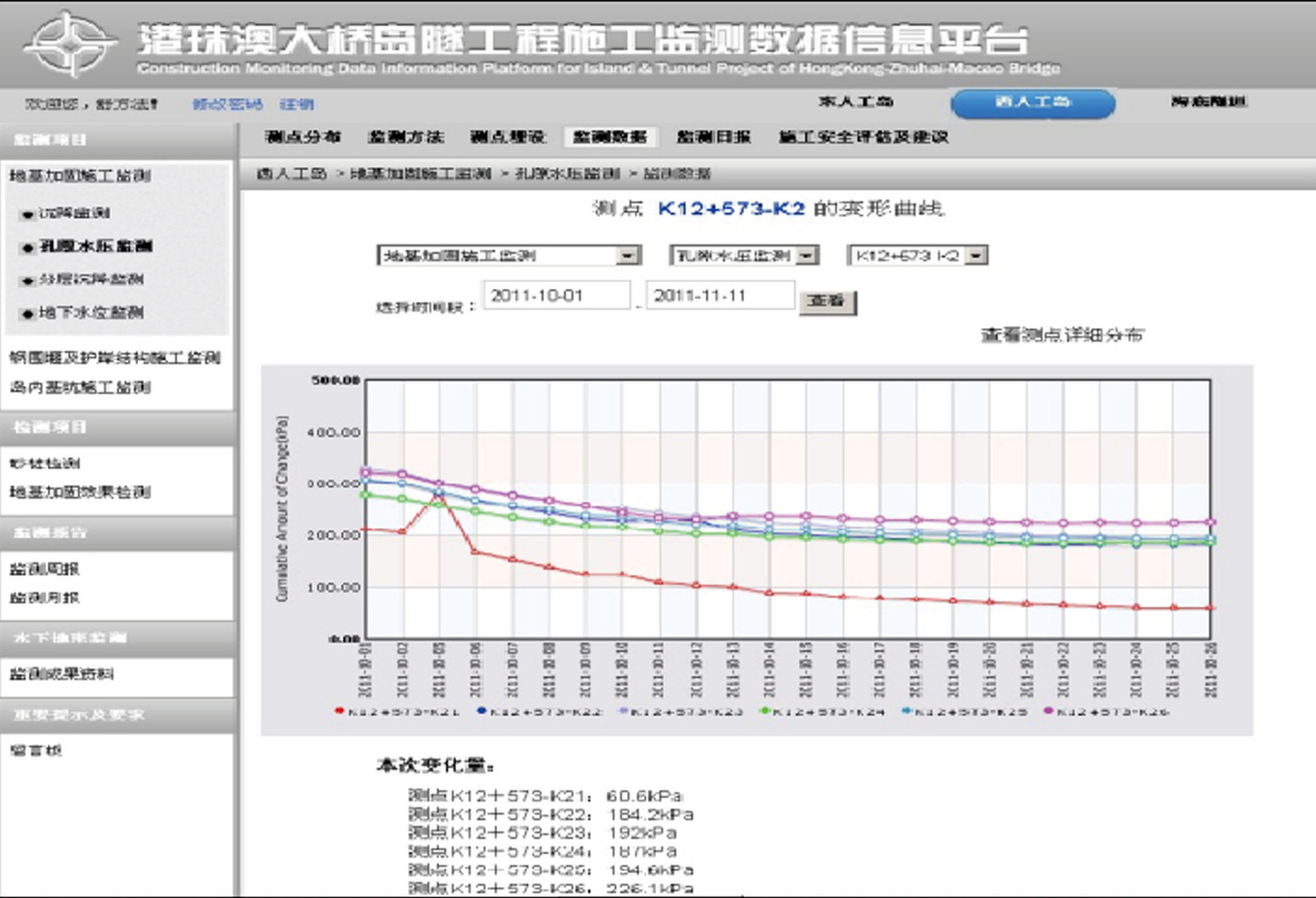Select 沉降监测 in the sidebar
The image size is (1316, 898).
(x=74, y=214)
